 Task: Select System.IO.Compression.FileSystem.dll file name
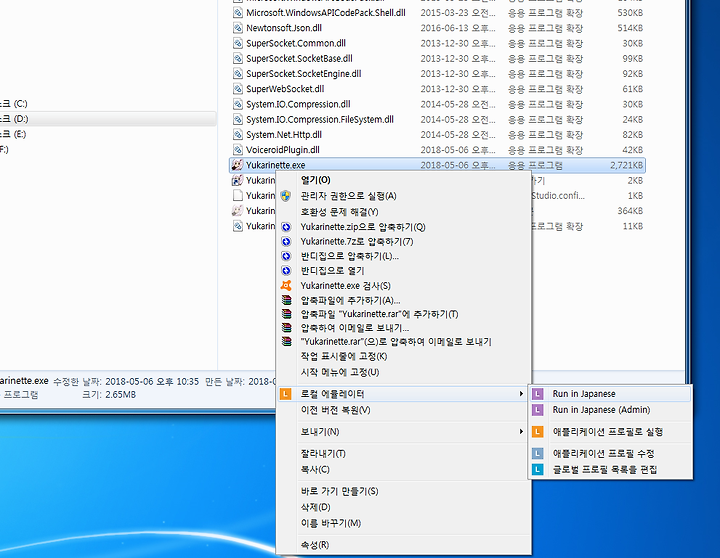point(320,119)
